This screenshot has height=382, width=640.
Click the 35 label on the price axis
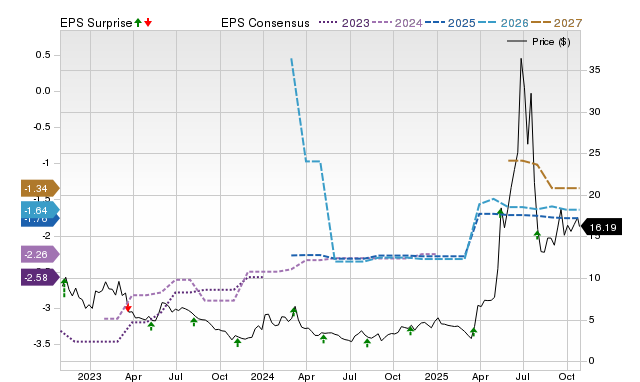tap(594, 70)
